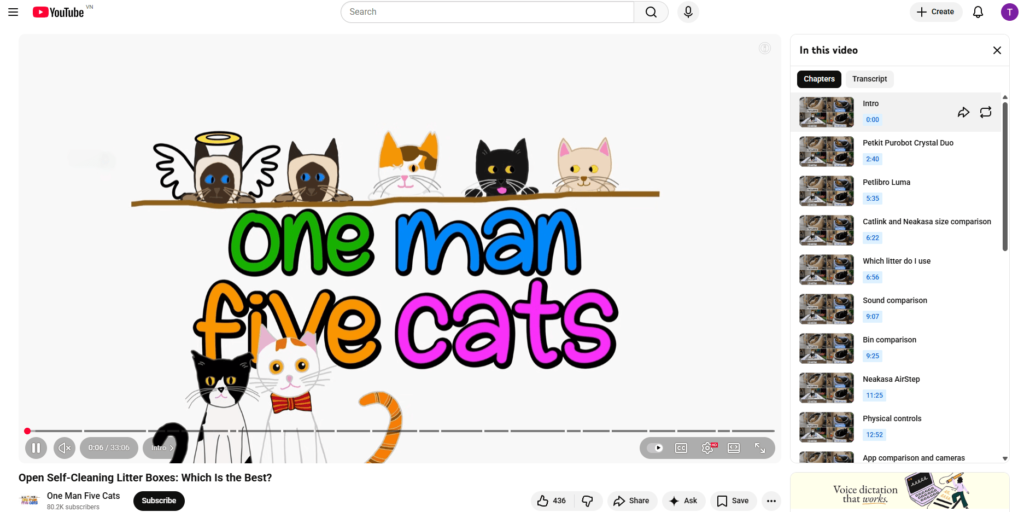Save video to playlist
This screenshot has height=512, width=1024.
(733, 501)
